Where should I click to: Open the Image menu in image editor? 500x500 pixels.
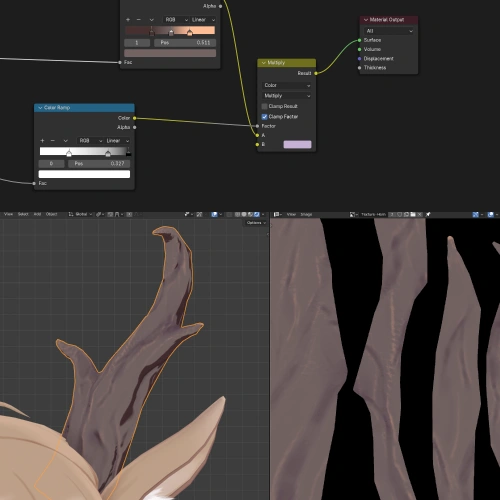[306, 214]
